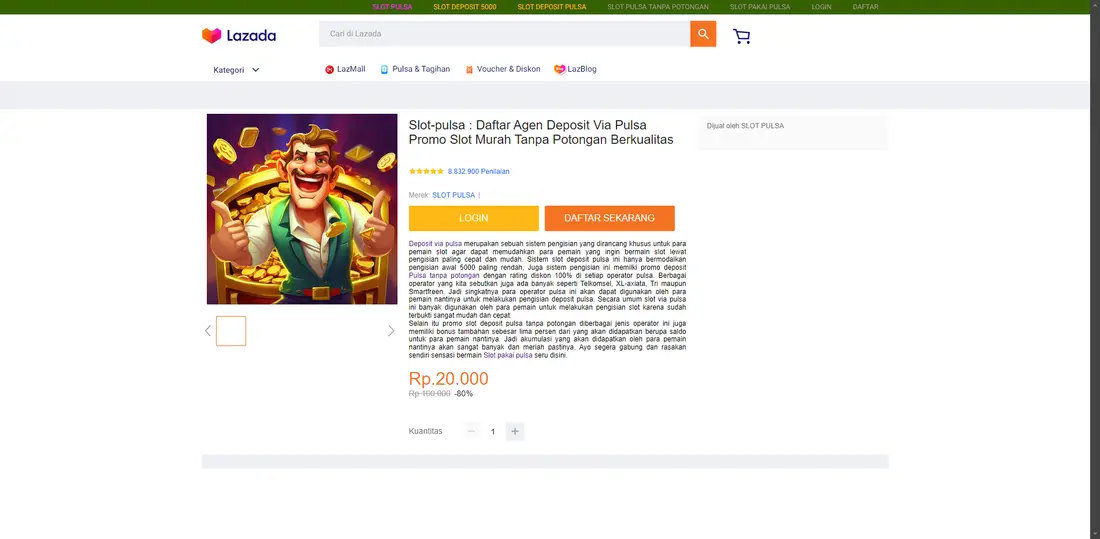Click the Pulsa & Tagihan phone icon

[x=384, y=69]
